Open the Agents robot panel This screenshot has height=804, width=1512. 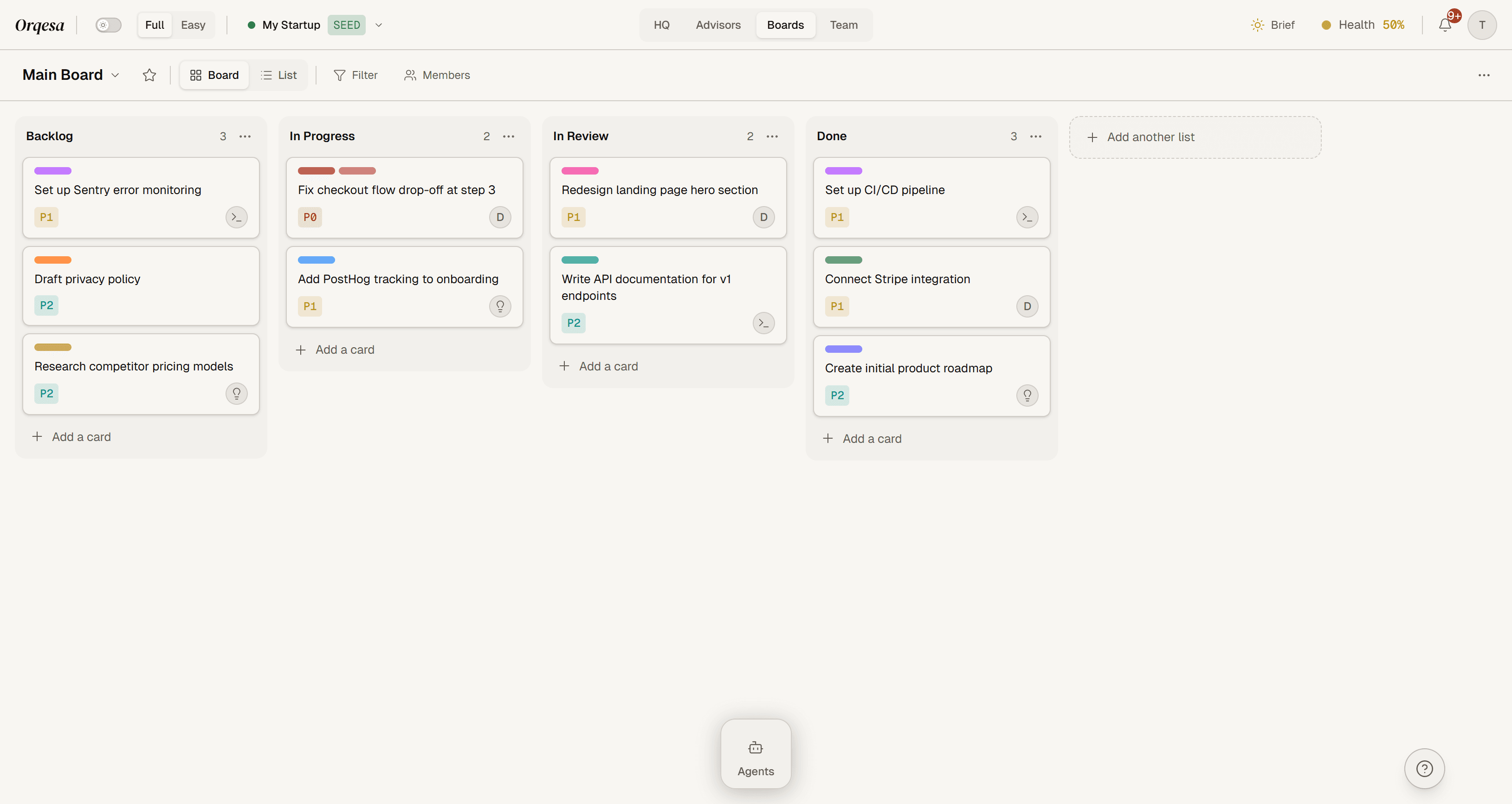pos(756,754)
